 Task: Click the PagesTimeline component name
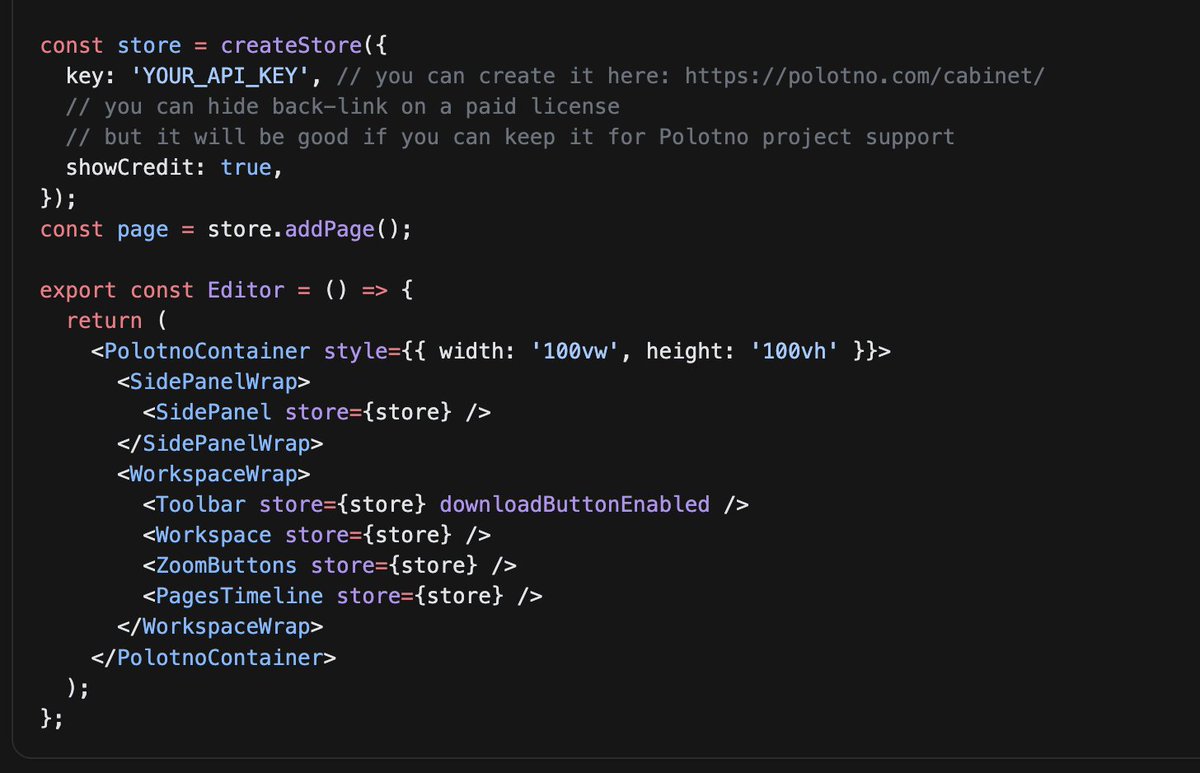[234, 596]
